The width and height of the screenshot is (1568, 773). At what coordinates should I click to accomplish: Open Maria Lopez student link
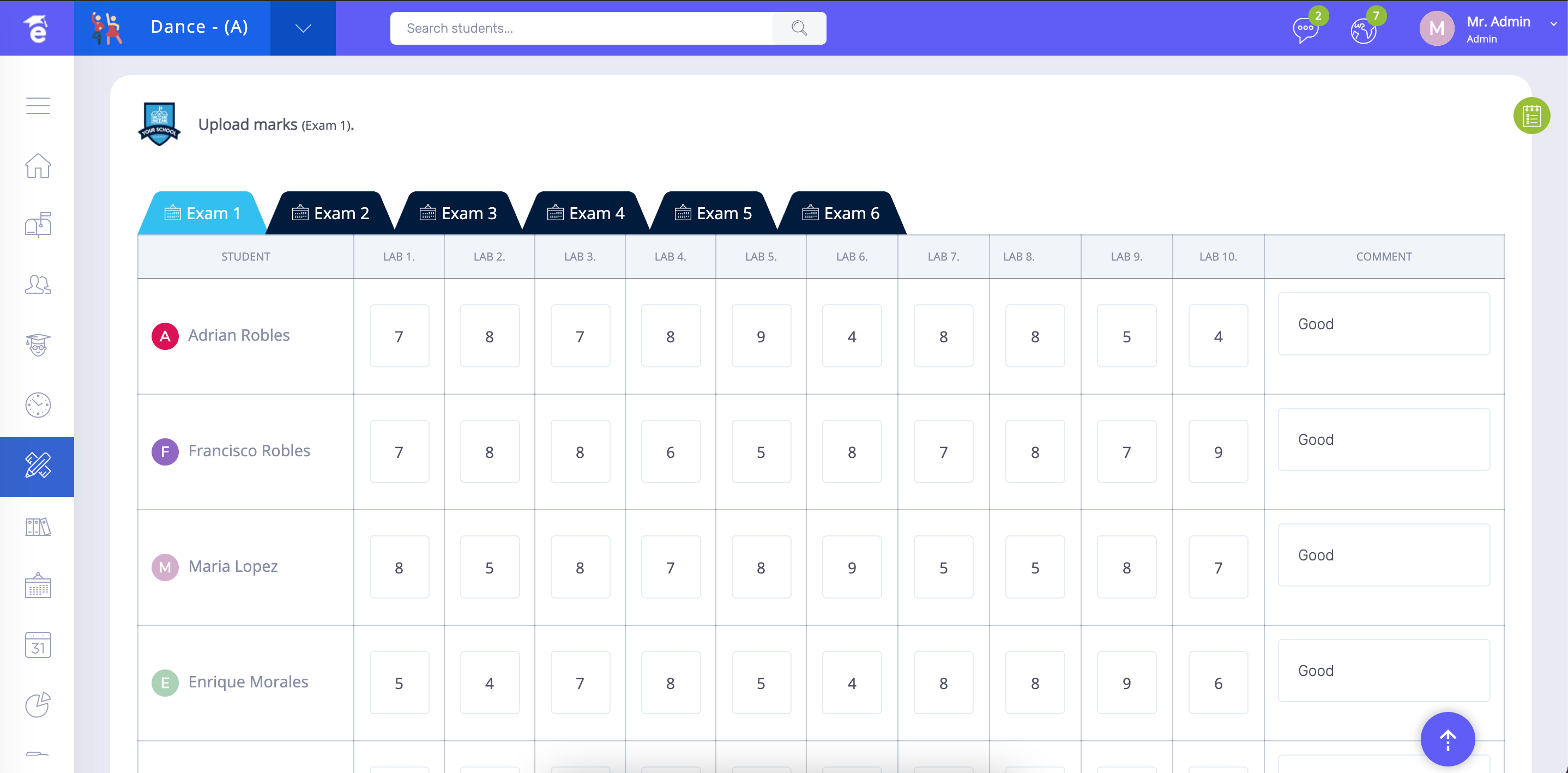pos(233,566)
